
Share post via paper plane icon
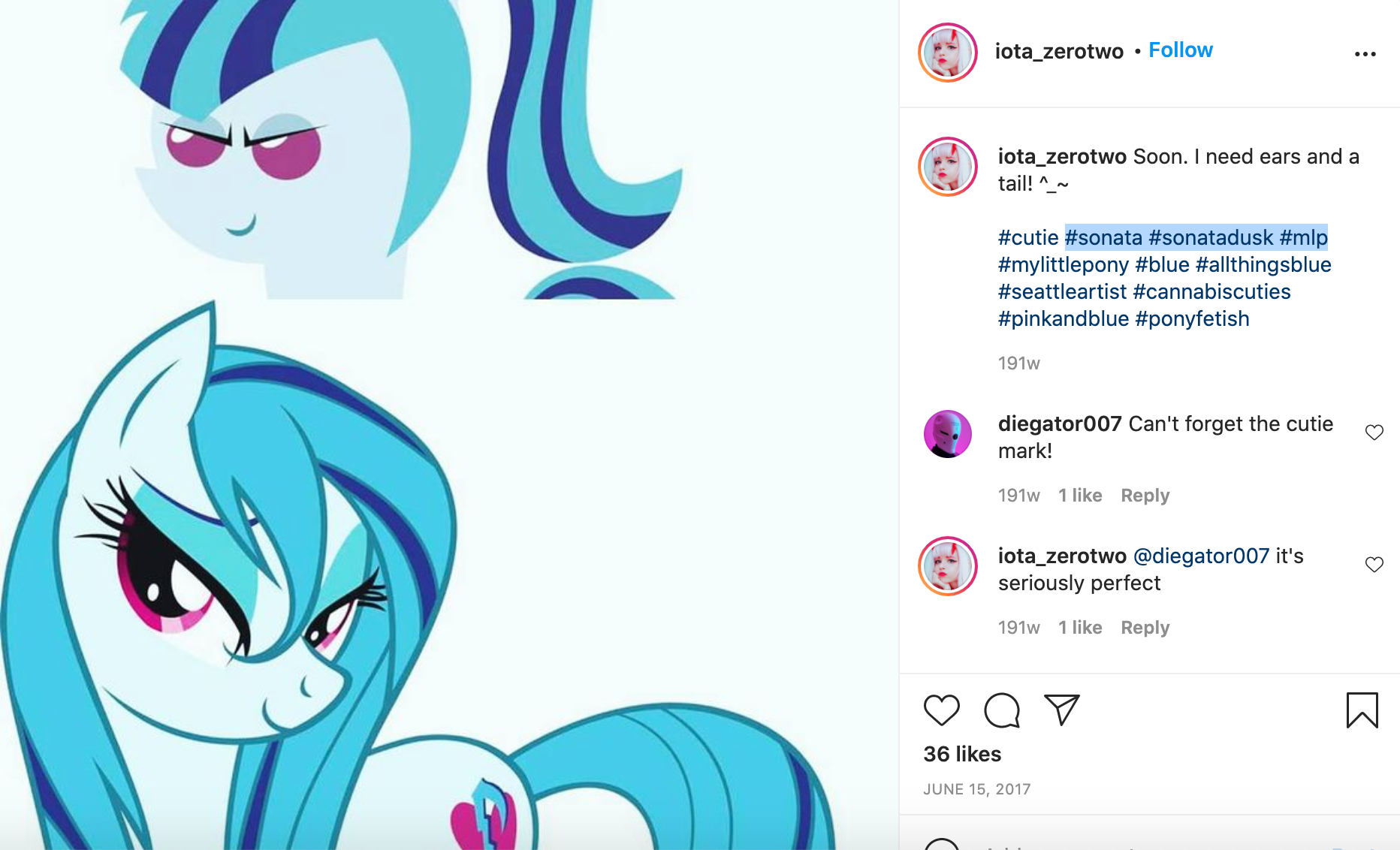(x=1062, y=710)
